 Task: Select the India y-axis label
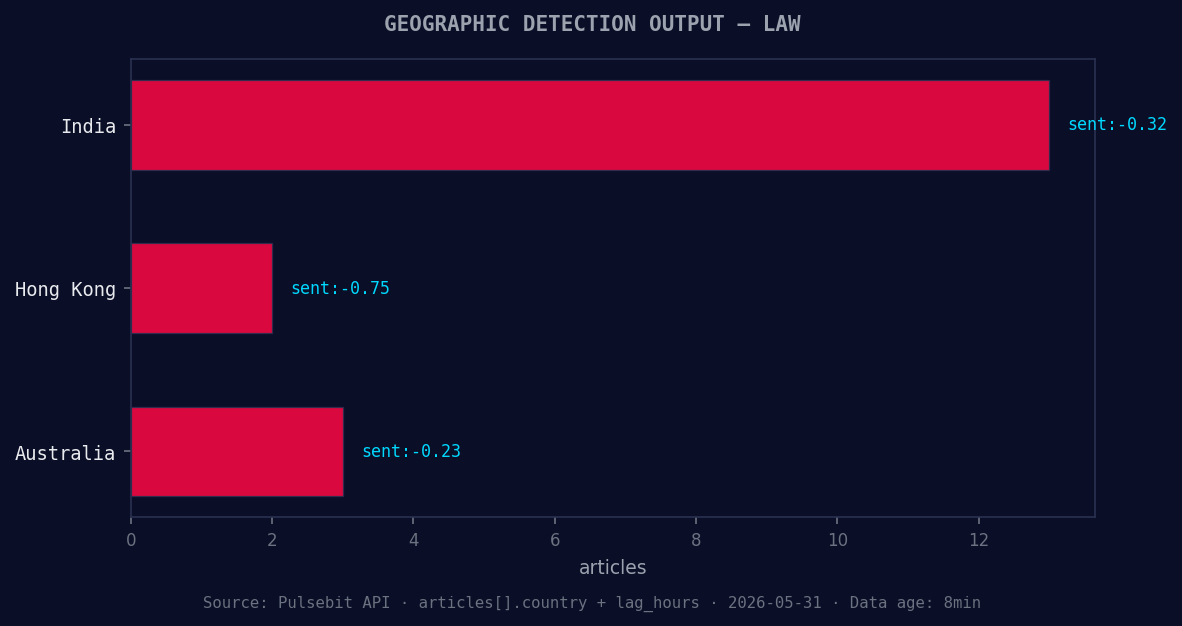[88, 126]
